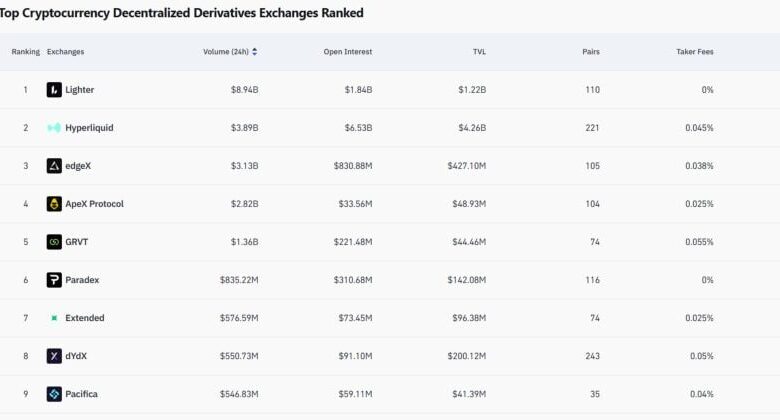Click the Lighter exchange logo icon

click(x=54, y=90)
